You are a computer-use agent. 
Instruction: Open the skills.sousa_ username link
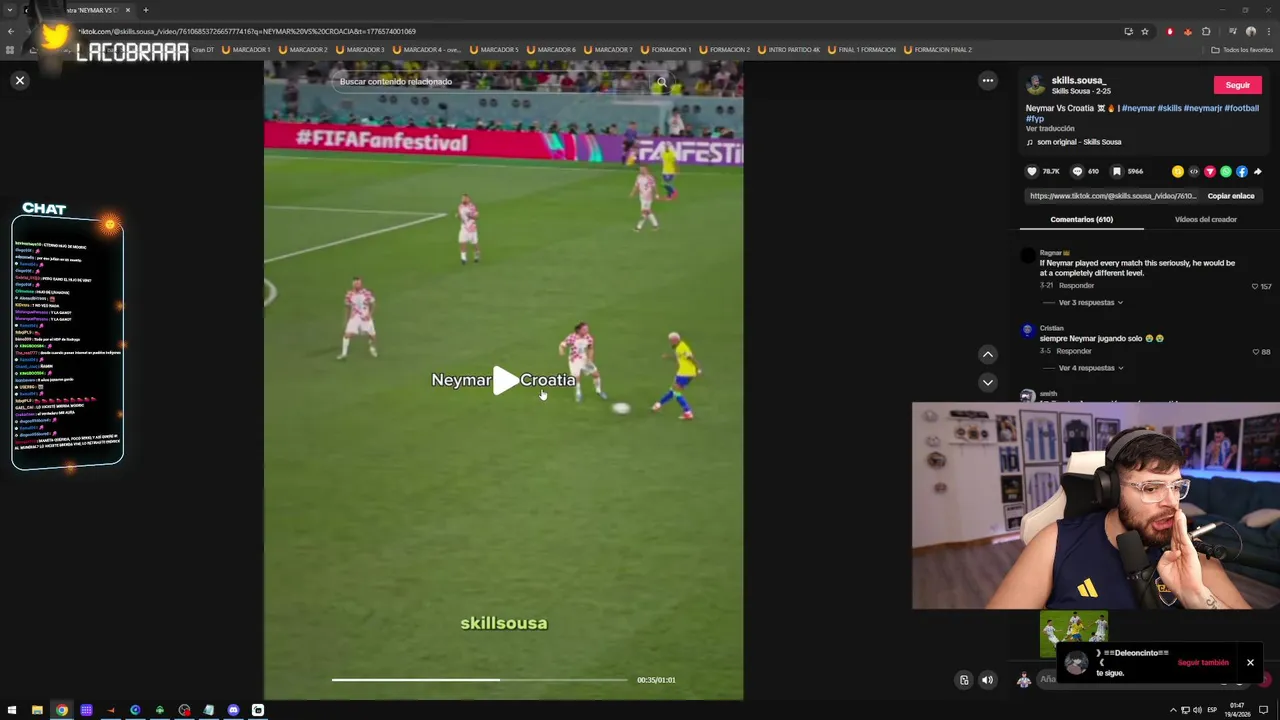(x=1078, y=80)
